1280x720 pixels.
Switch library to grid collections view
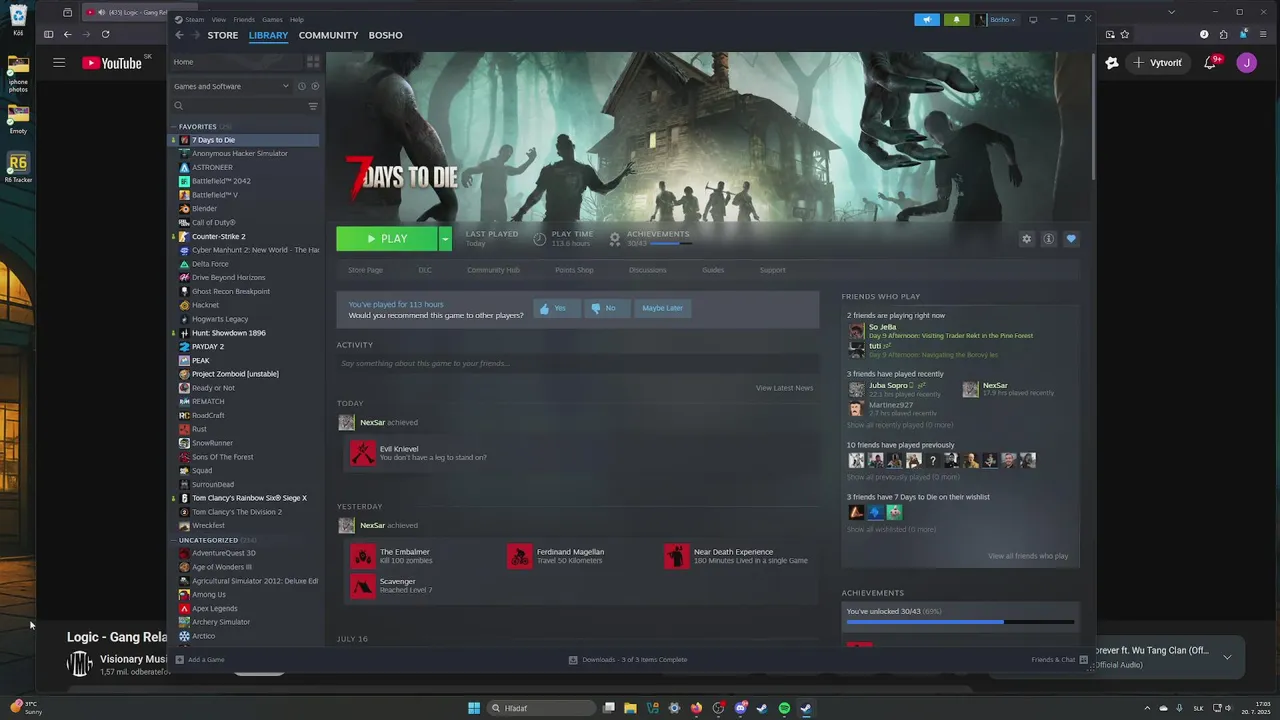coord(313,62)
